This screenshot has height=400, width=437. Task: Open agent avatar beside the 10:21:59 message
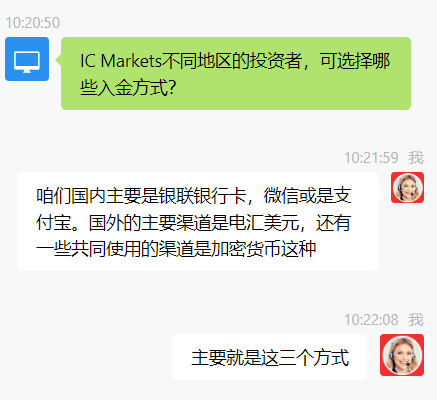coord(407,188)
